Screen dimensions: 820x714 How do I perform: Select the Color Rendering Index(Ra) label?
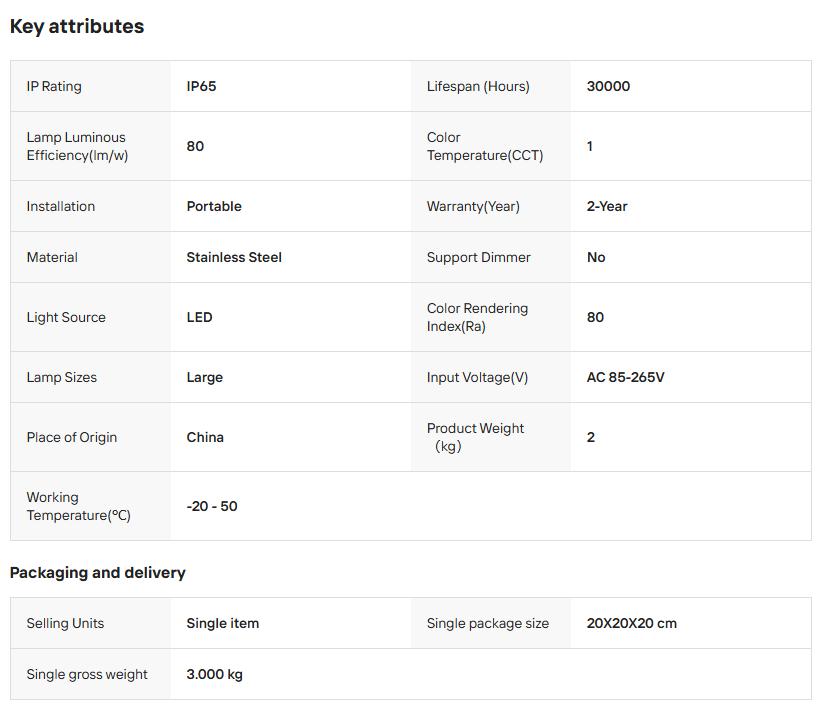click(x=477, y=317)
